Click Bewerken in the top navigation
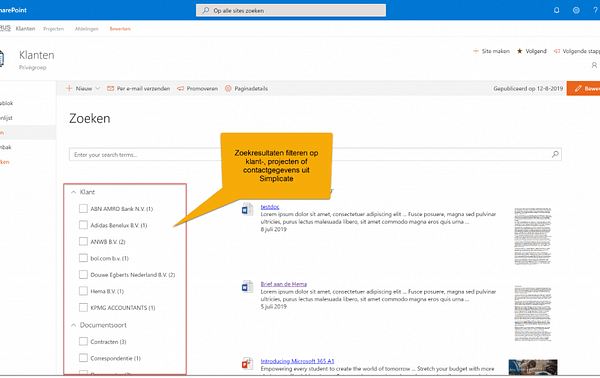 coord(120,29)
